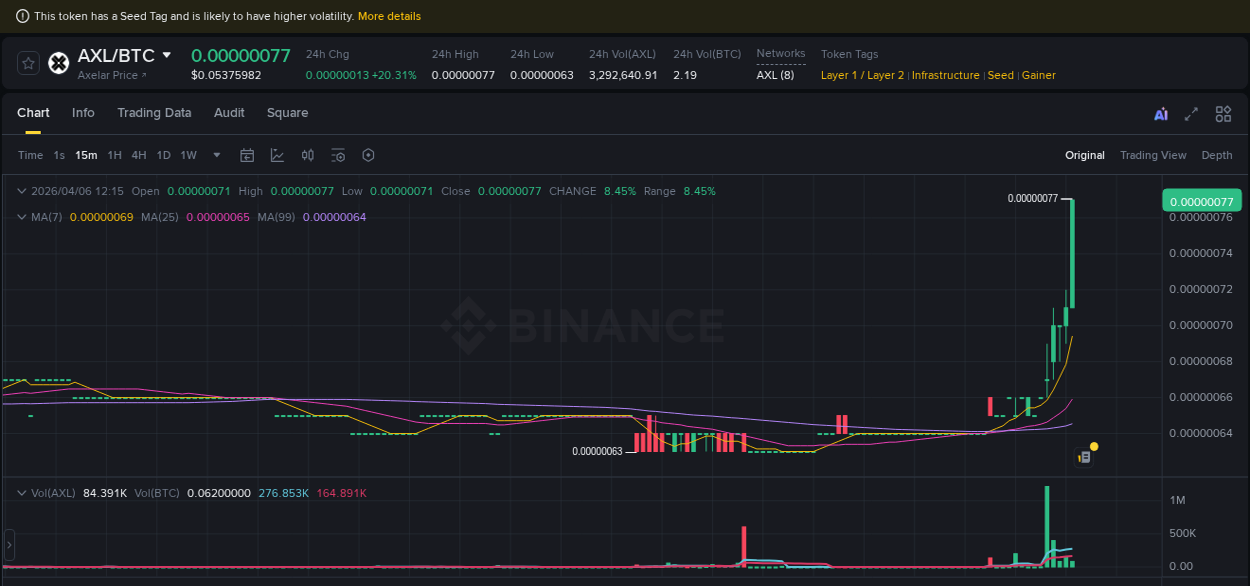
Task: Change the chart style via line chart icon
Action: point(276,155)
